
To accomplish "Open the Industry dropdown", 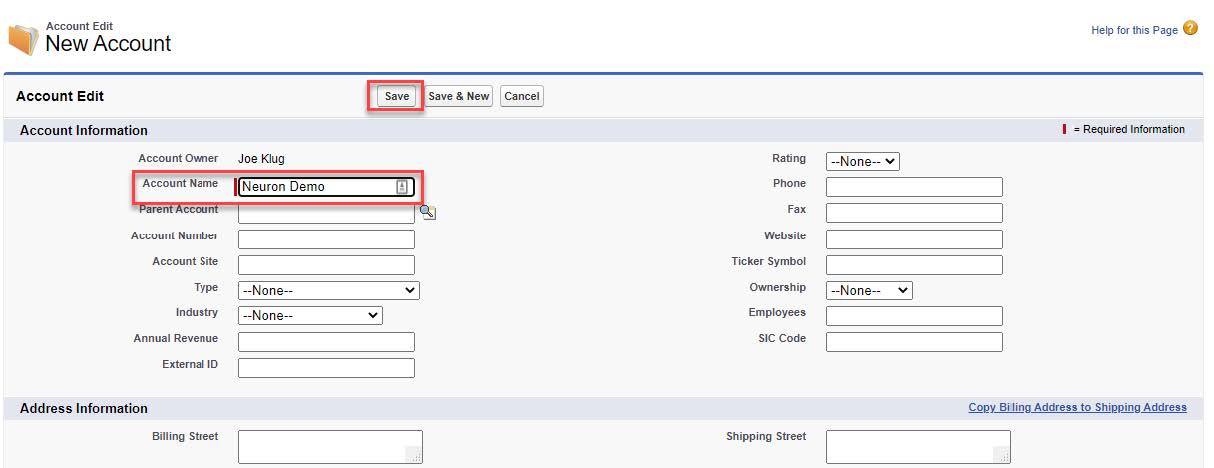I will tap(310, 315).
